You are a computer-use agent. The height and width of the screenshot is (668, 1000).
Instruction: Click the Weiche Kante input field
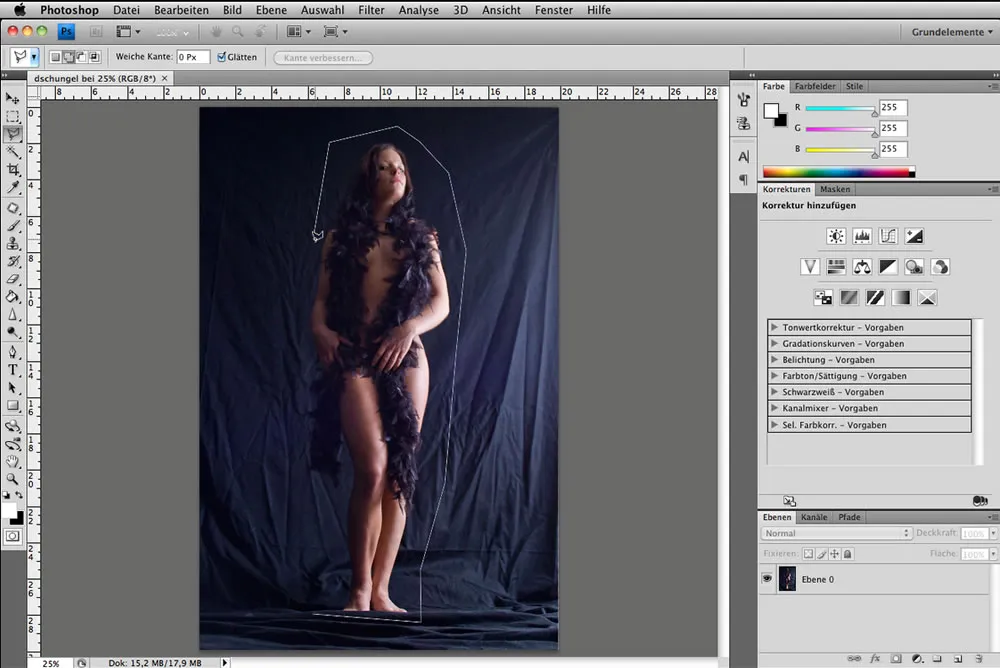[x=193, y=57]
